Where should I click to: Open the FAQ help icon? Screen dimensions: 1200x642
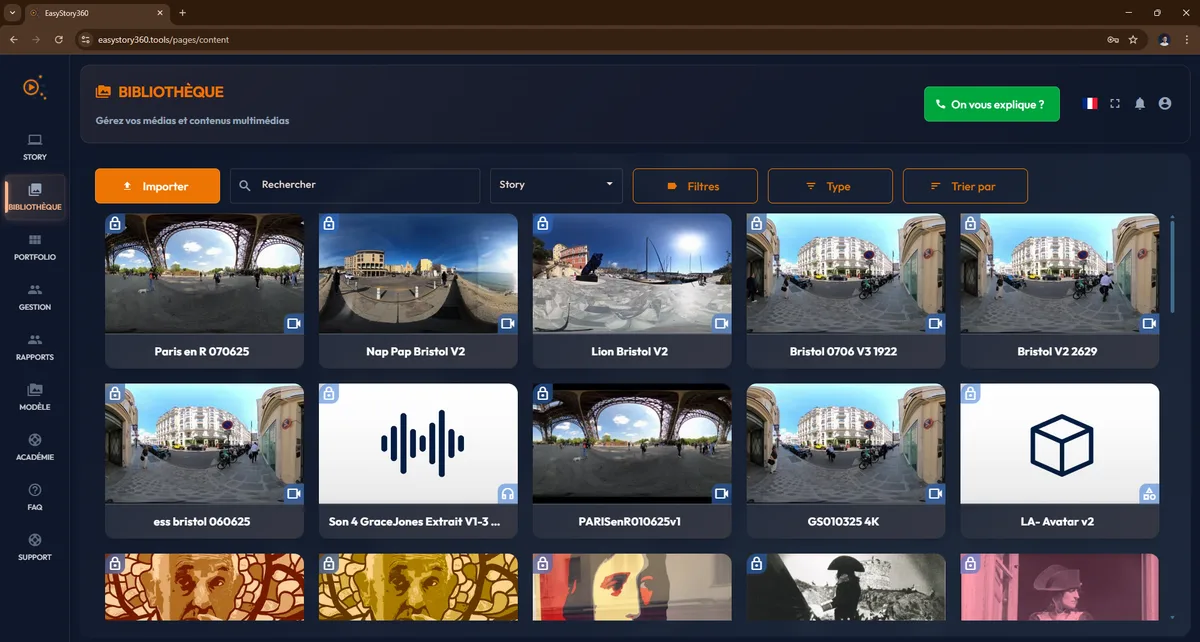(x=35, y=490)
